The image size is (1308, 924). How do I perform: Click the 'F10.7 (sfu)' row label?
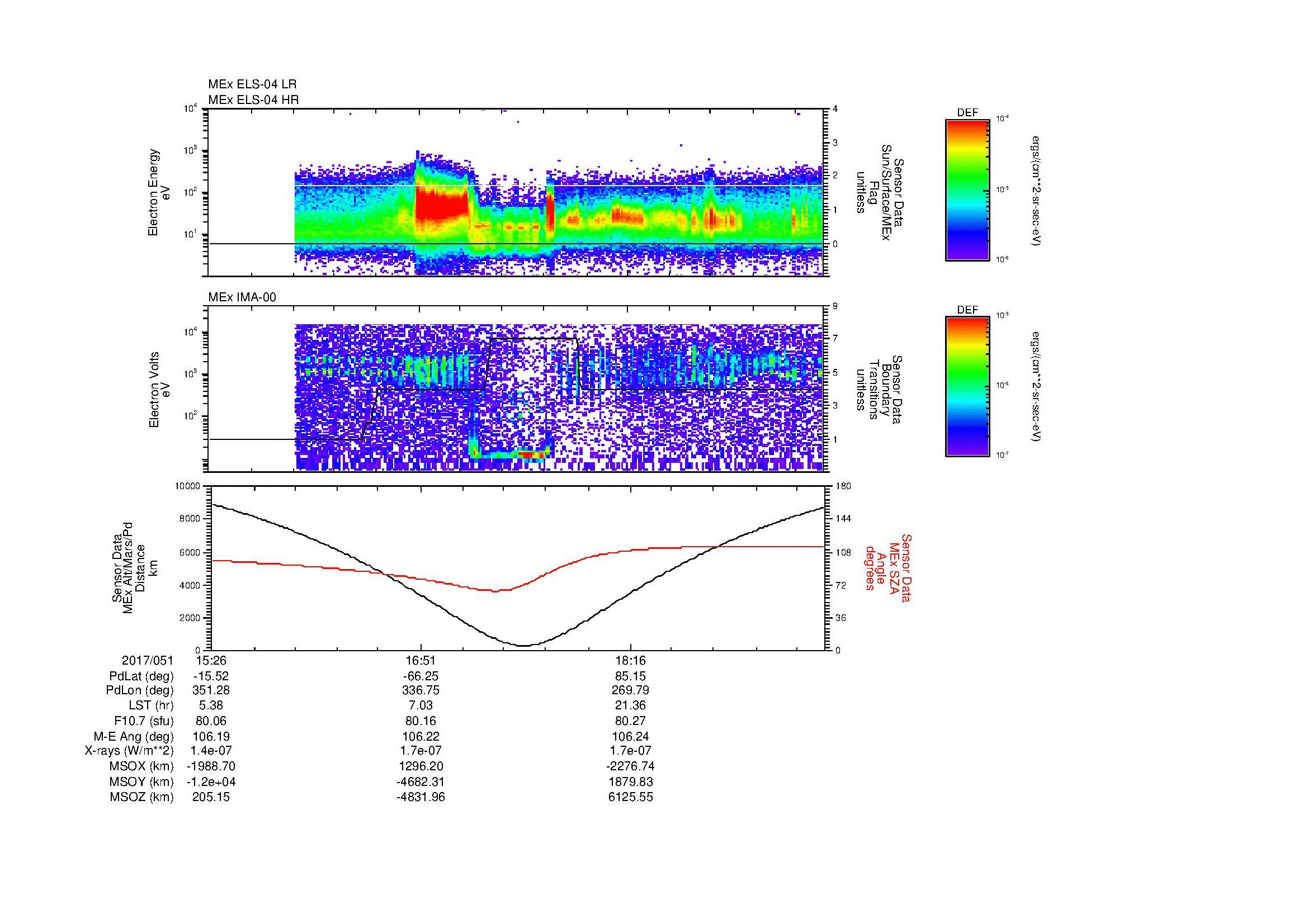point(144,721)
